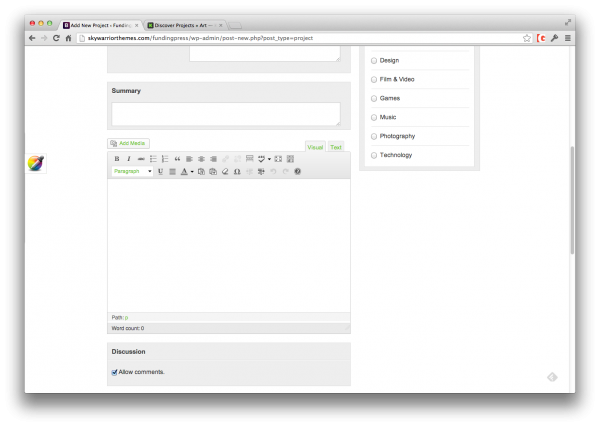
Task: Apply strikethrough formatting
Action: [141, 159]
